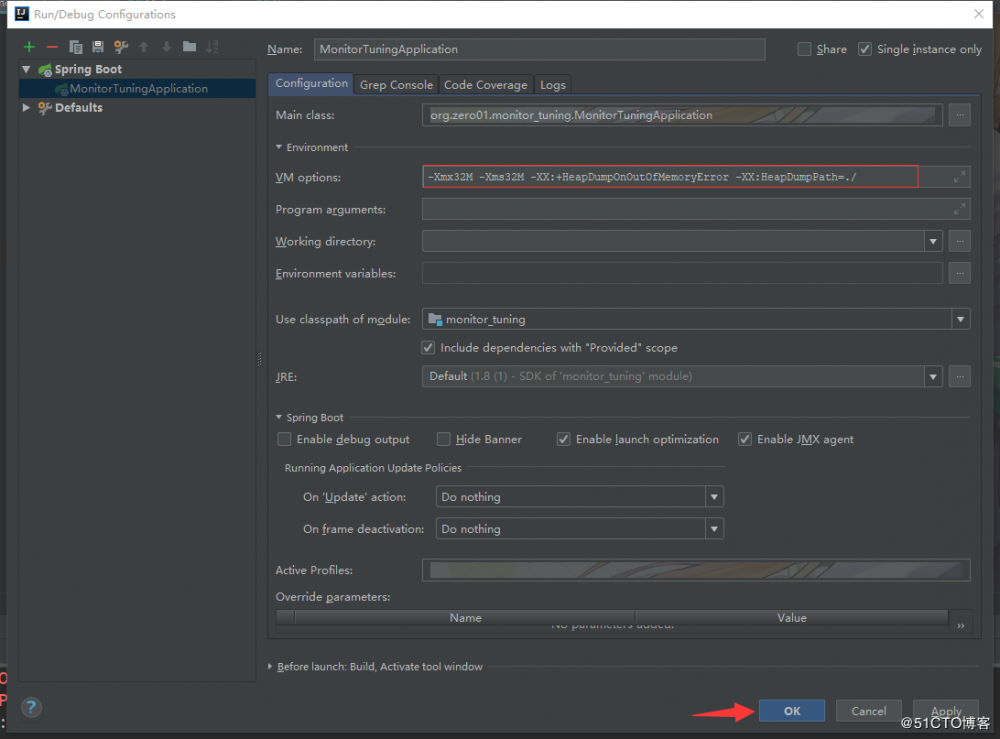The width and height of the screenshot is (1000, 739).
Task: Open the Code Coverage tab
Action: click(485, 85)
